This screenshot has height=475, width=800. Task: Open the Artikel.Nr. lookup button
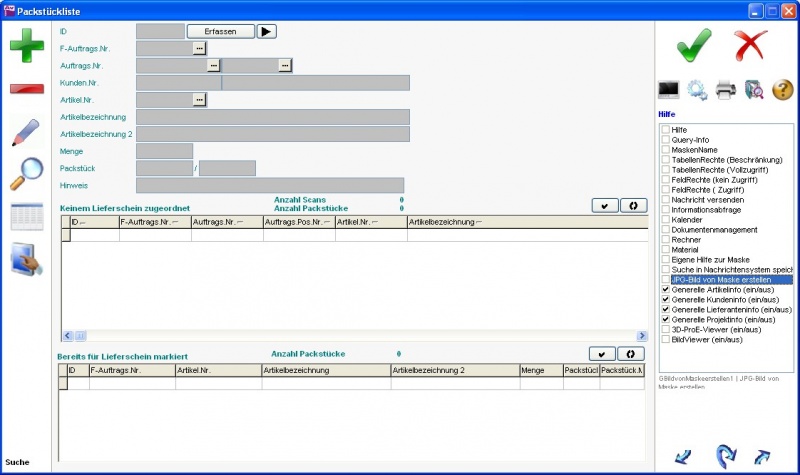(x=199, y=99)
